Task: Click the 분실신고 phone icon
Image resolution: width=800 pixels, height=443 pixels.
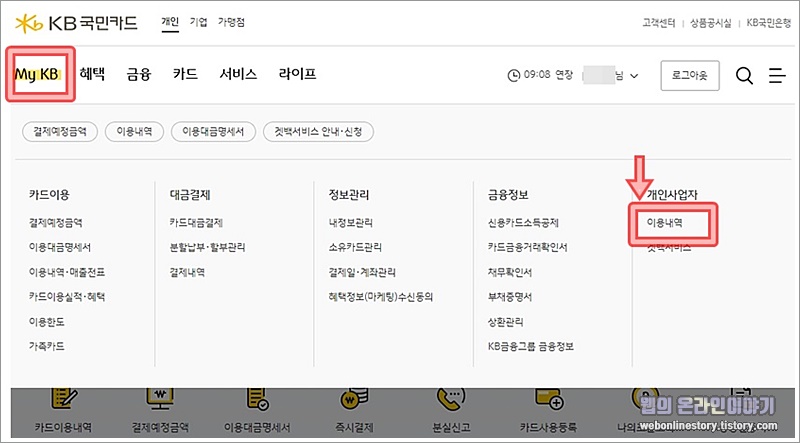Action: coord(451,401)
